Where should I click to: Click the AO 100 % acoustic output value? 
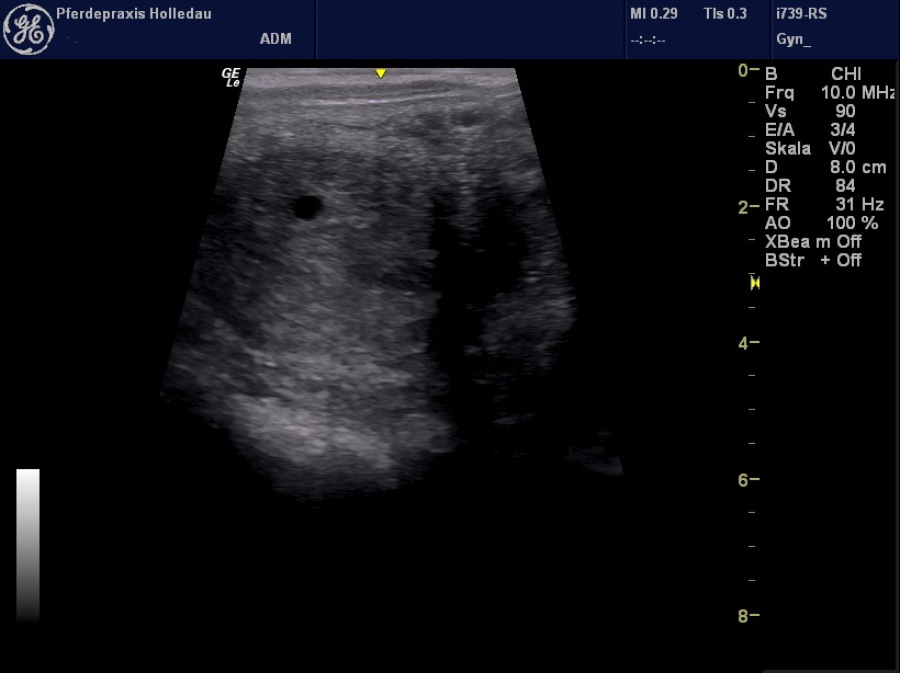coord(821,223)
